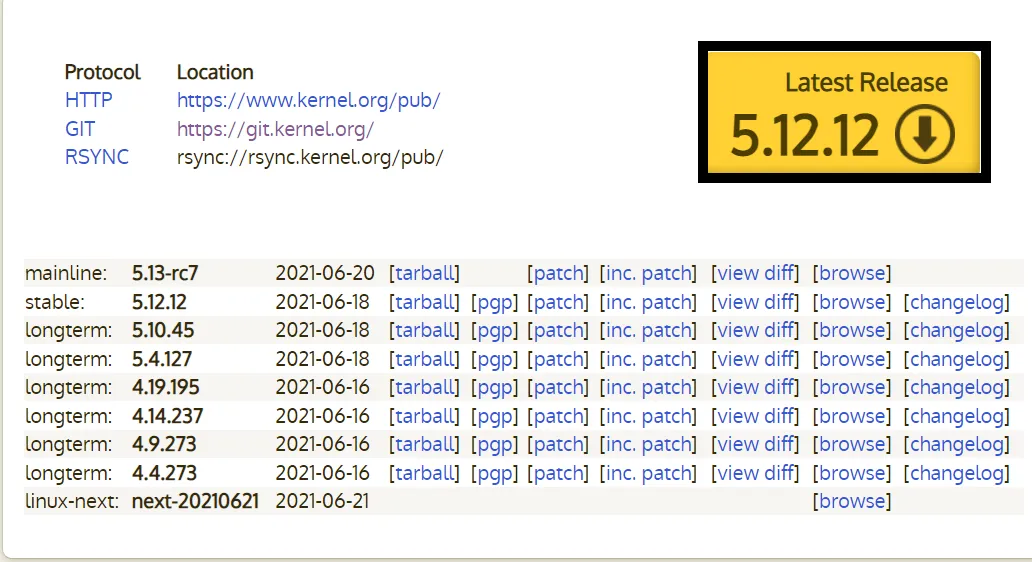Open patch for longterm 5.4.127

coord(558,359)
